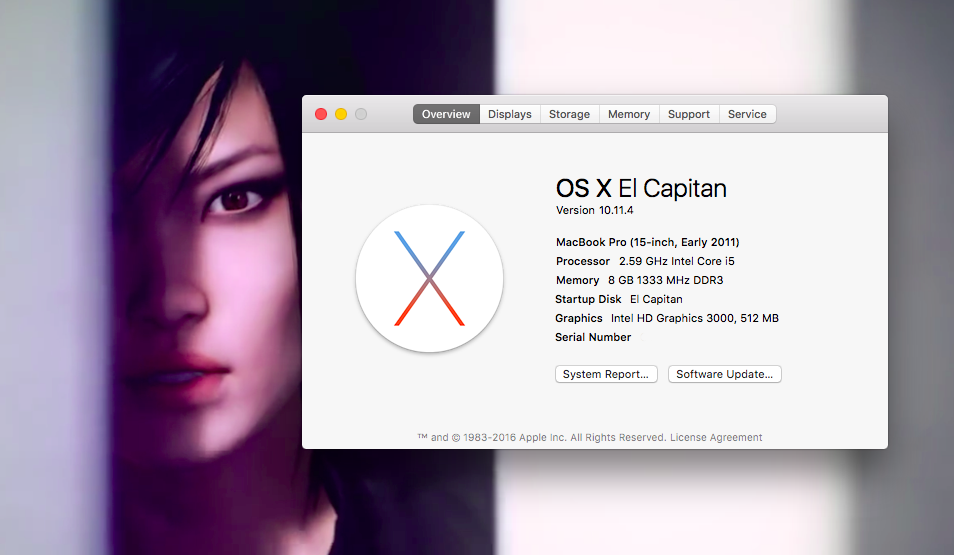
Task: Click the El Capitan startup disk value
Action: coord(656,299)
